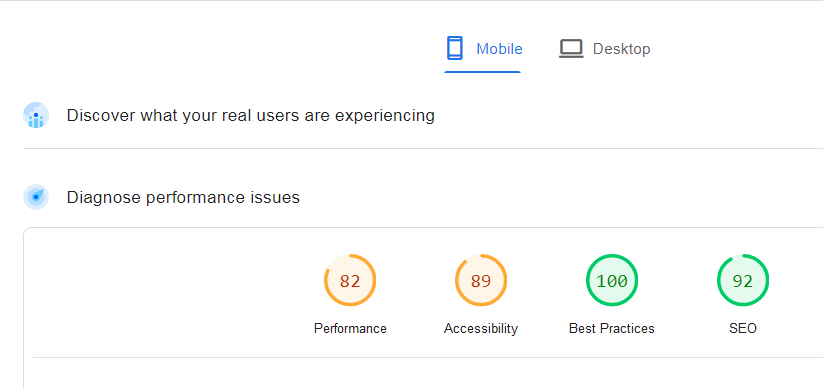Viewport: 823px width, 389px height.
Task: Click the number 89 in Accessibility circle
Action: 481,281
